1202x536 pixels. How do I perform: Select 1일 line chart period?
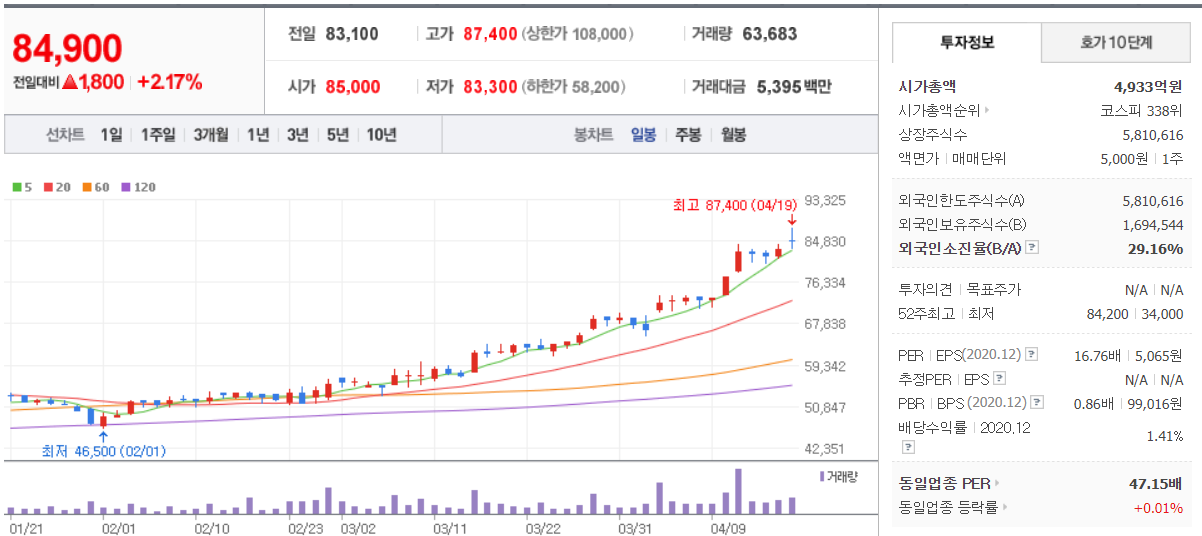pyautogui.click(x=111, y=135)
